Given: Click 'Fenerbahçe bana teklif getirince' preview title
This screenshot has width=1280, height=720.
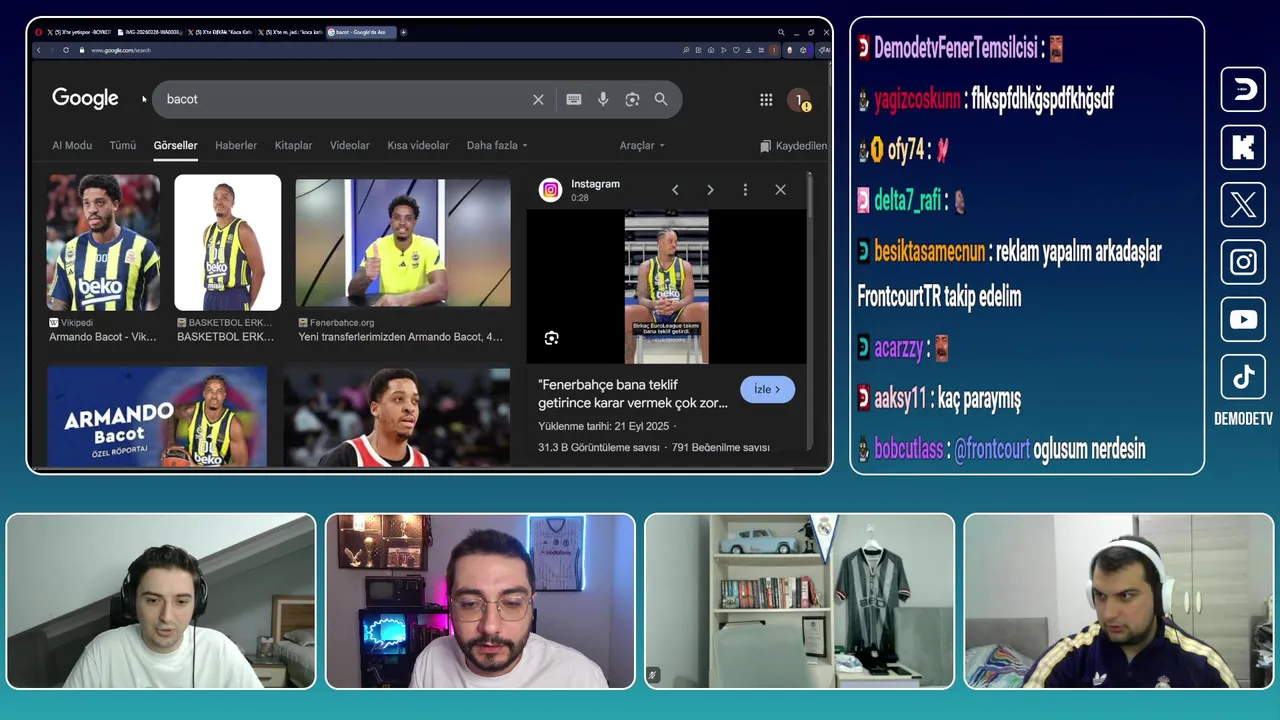Looking at the screenshot, I should point(633,394).
